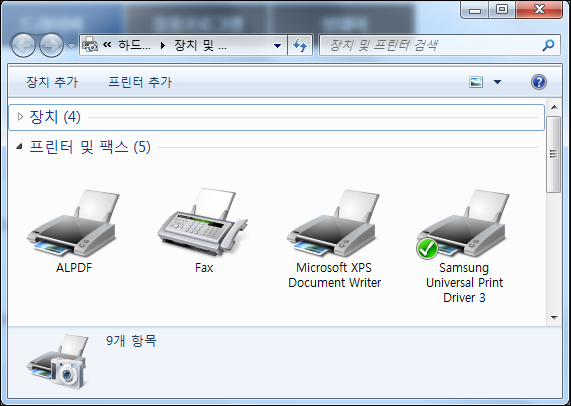The image size is (571, 406).
Task: Click the vertical scrollbar thumb
Action: pos(554,154)
